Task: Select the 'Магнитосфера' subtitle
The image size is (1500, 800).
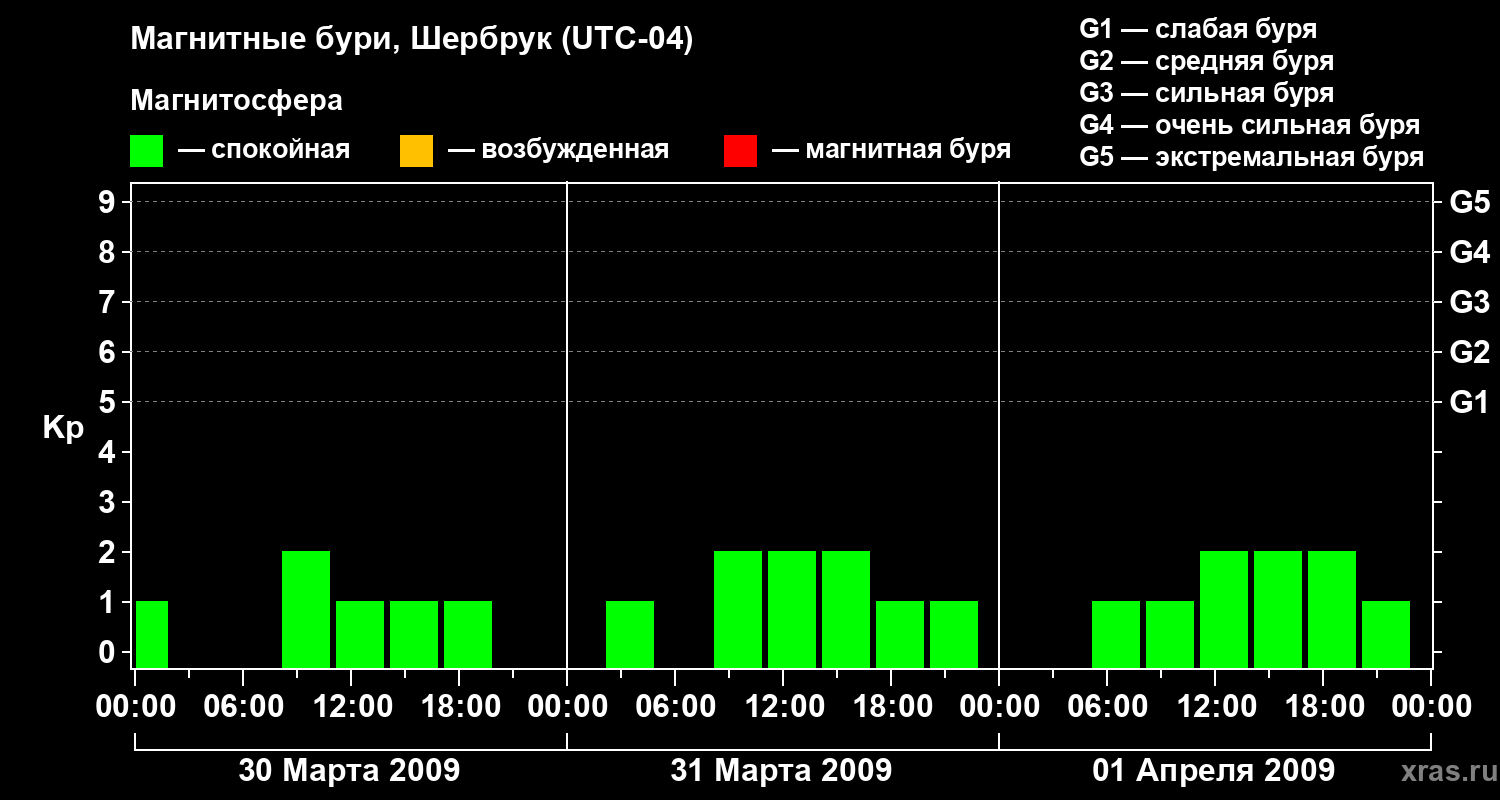Action: click(x=236, y=101)
